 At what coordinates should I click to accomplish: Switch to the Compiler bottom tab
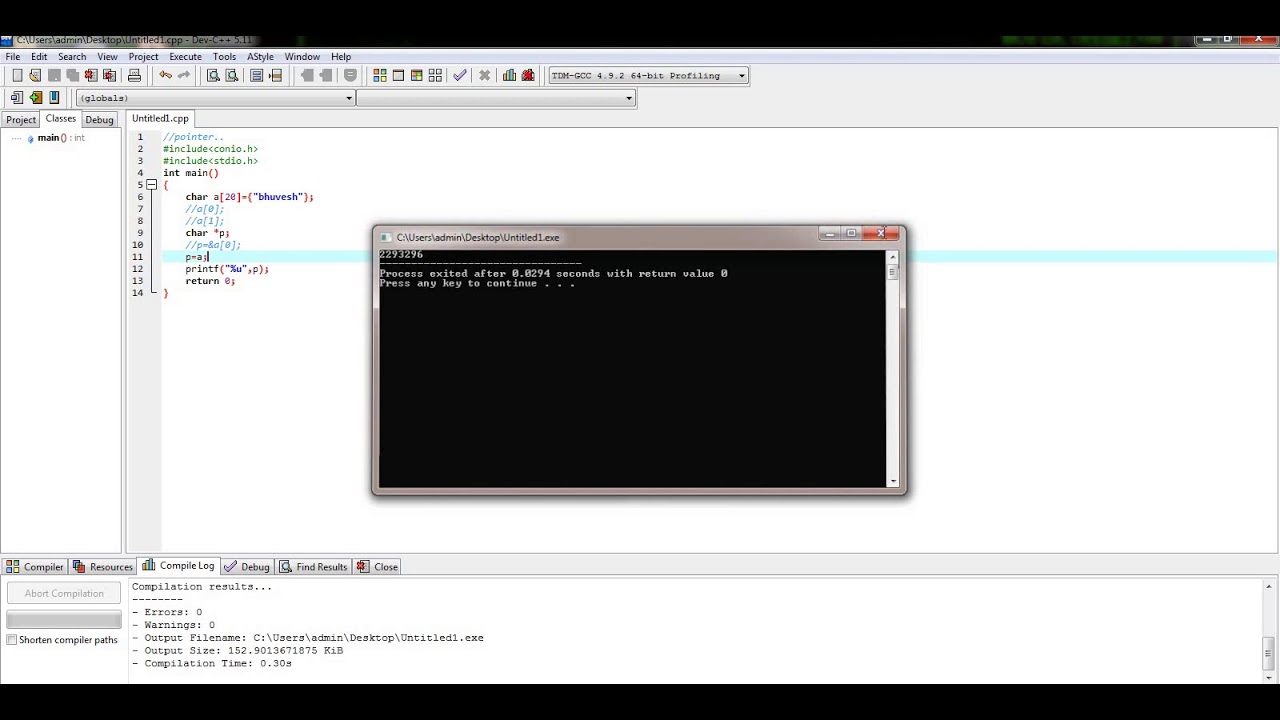35,567
